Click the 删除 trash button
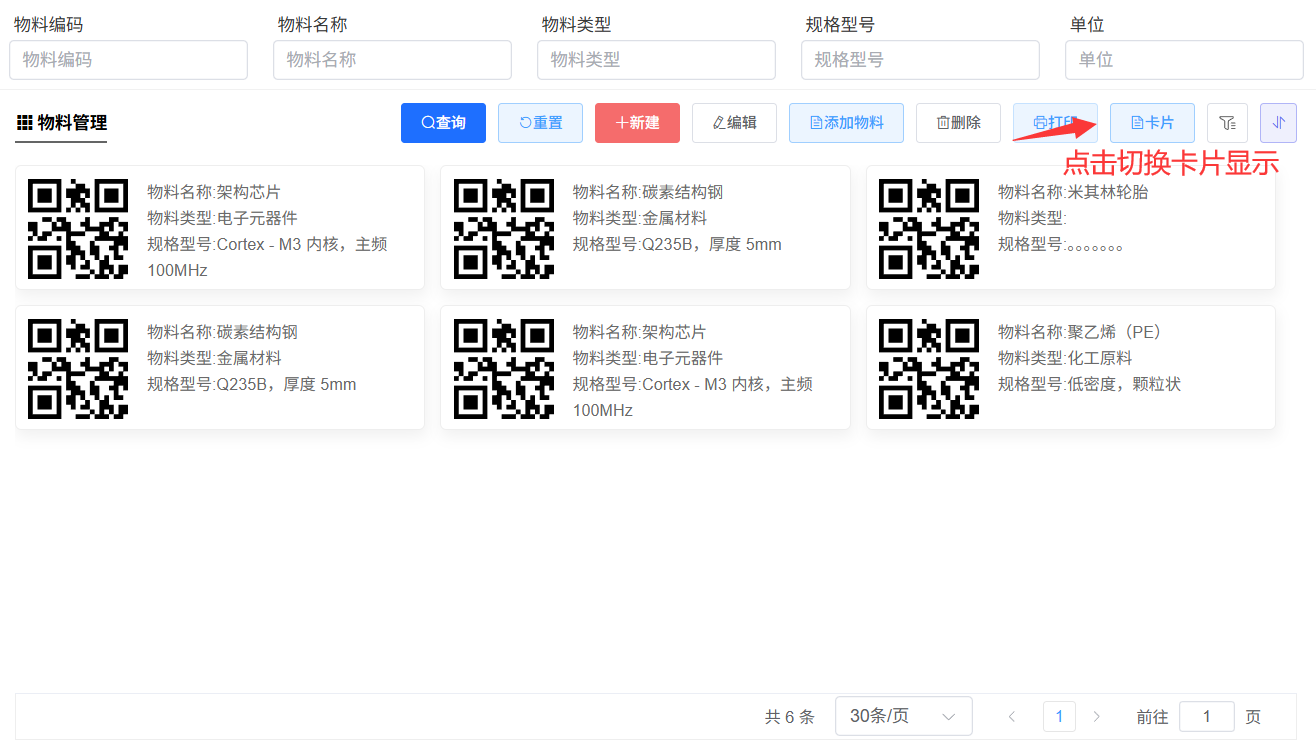Viewport: 1316px width, 746px height. point(958,123)
